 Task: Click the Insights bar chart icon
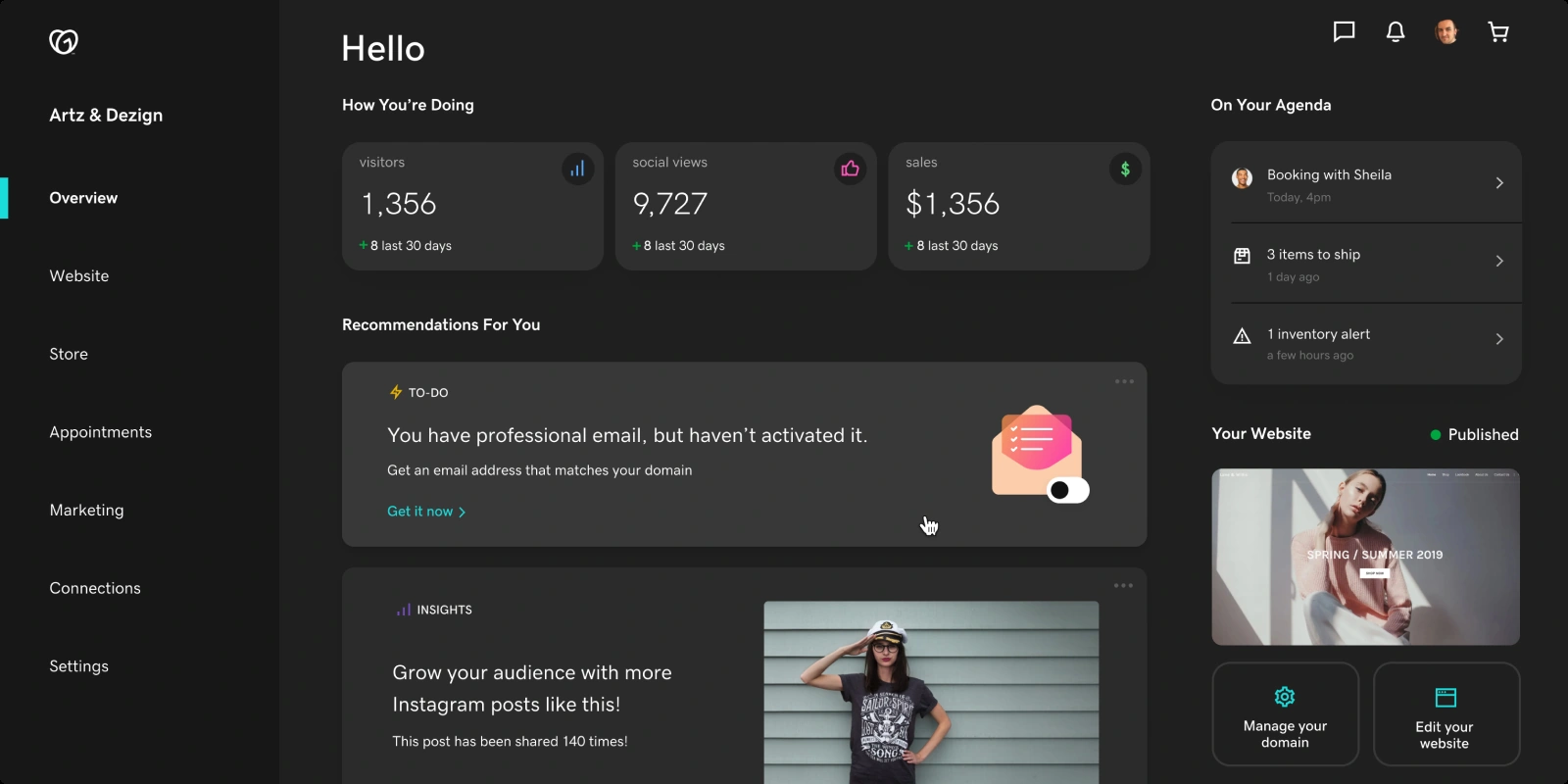[403, 610]
